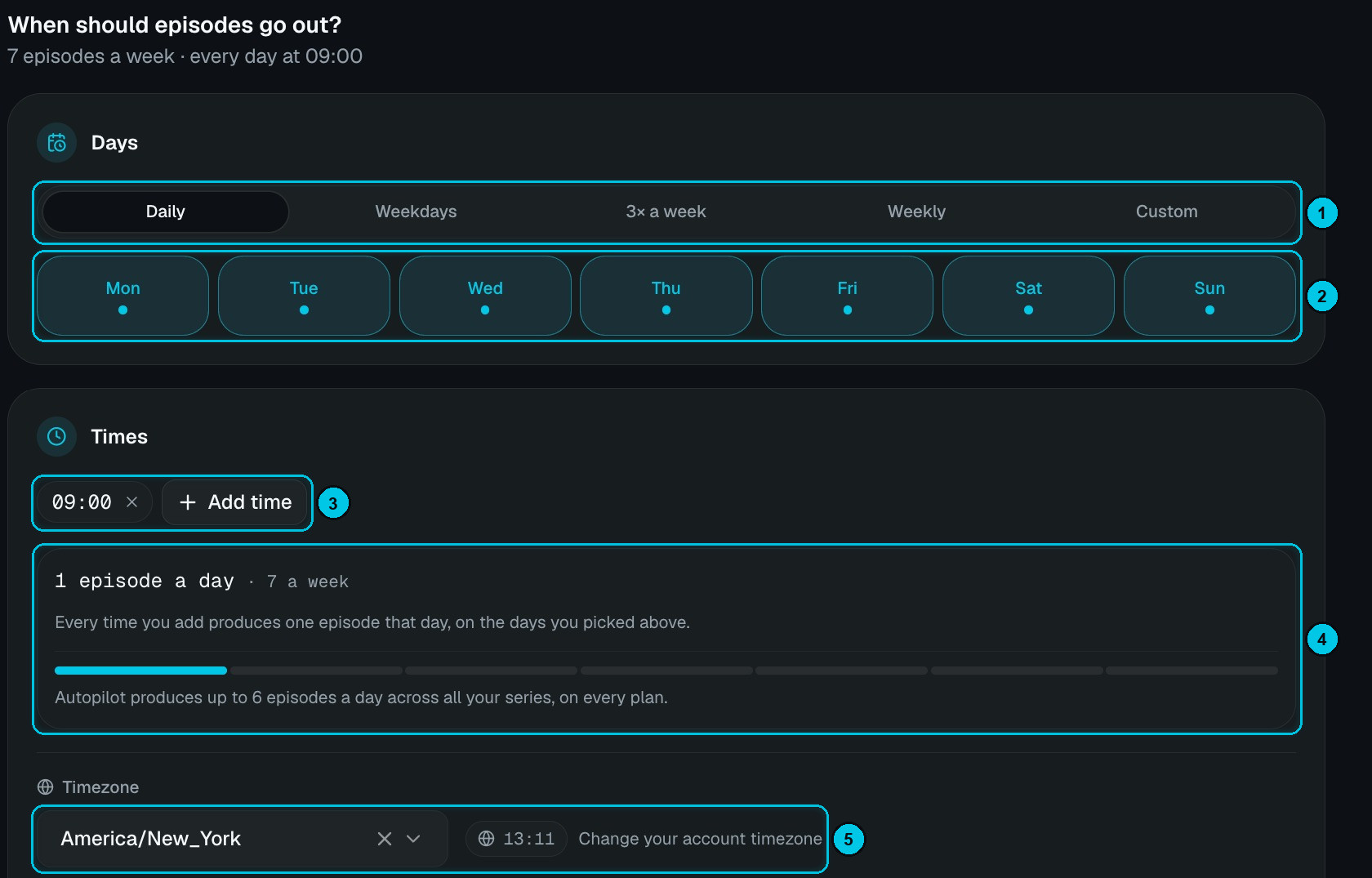The height and width of the screenshot is (878, 1372).
Task: Click the globe icon beside 13:11
Action: tap(487, 839)
